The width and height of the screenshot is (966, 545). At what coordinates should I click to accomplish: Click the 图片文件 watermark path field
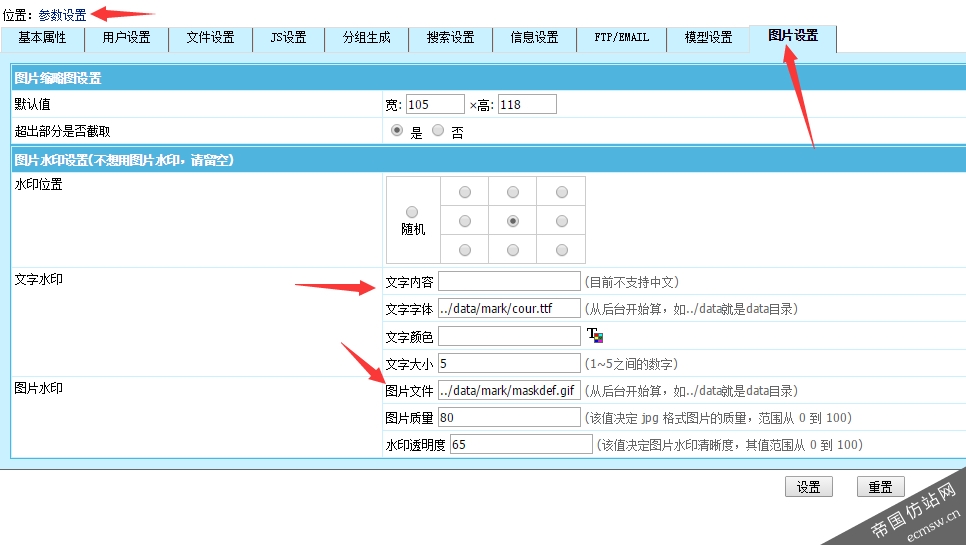(x=509, y=390)
